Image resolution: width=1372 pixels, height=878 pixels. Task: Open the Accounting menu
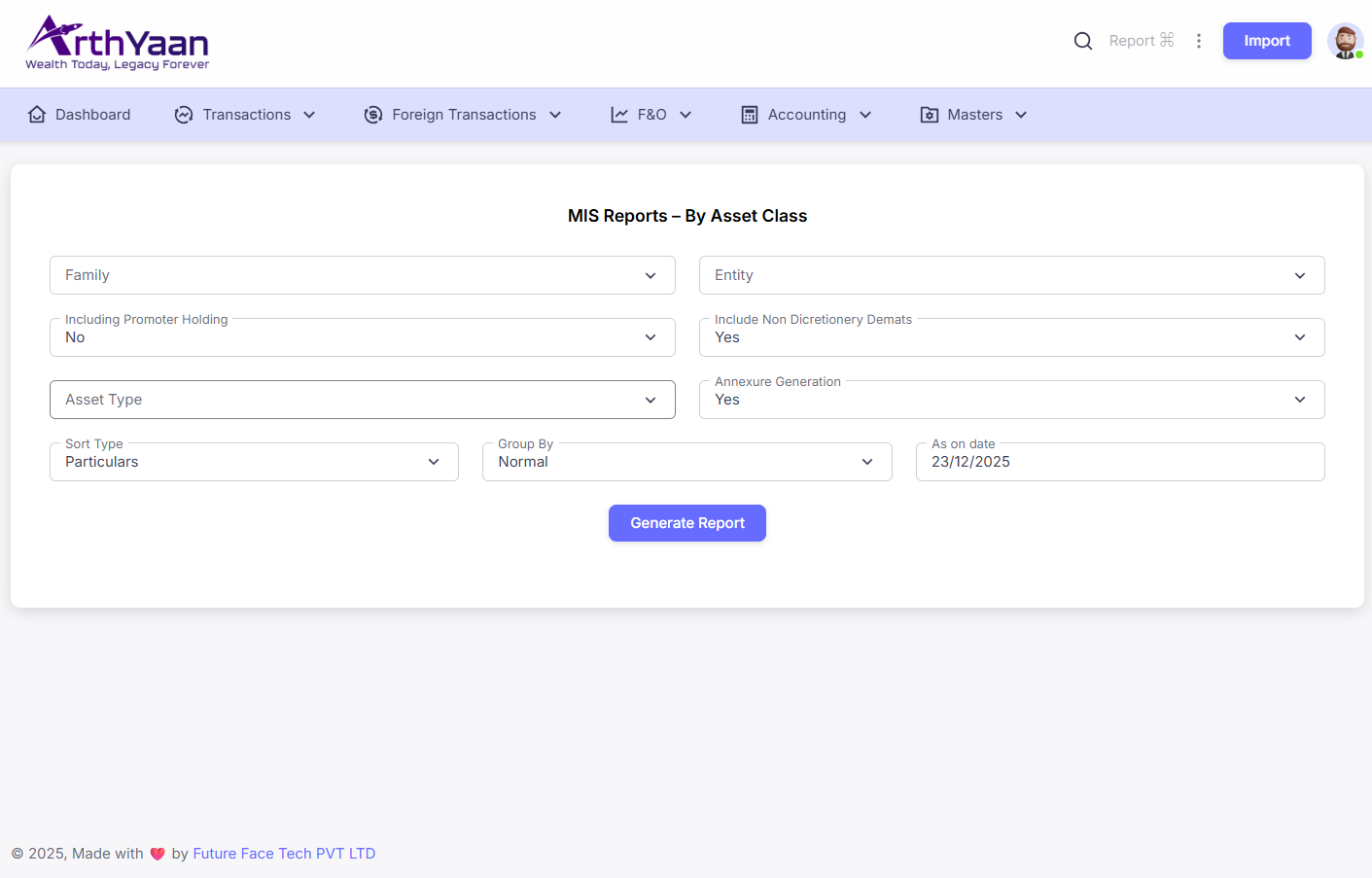[x=807, y=115]
